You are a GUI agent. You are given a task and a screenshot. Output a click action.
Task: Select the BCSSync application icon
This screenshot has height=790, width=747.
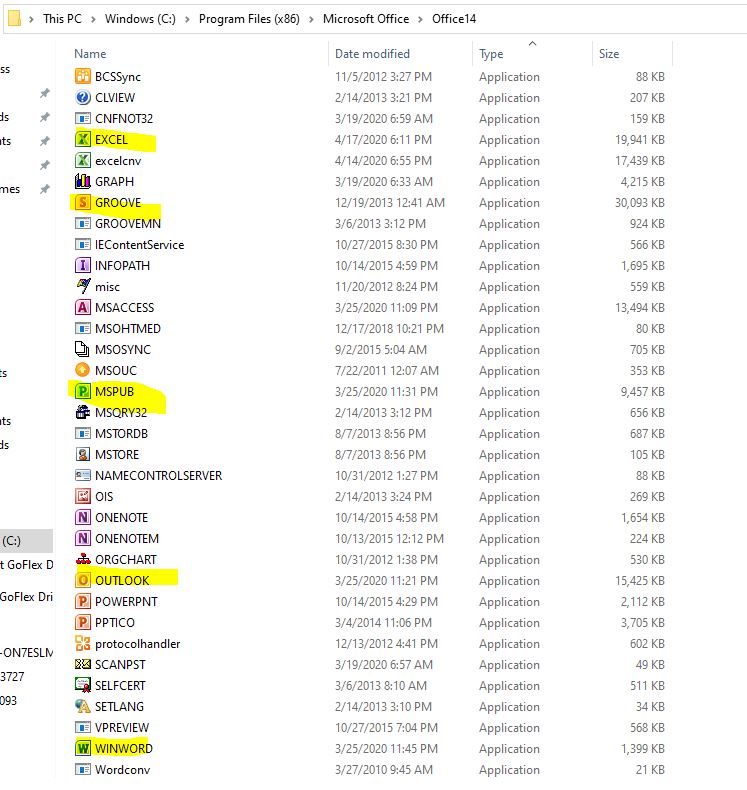click(x=83, y=77)
